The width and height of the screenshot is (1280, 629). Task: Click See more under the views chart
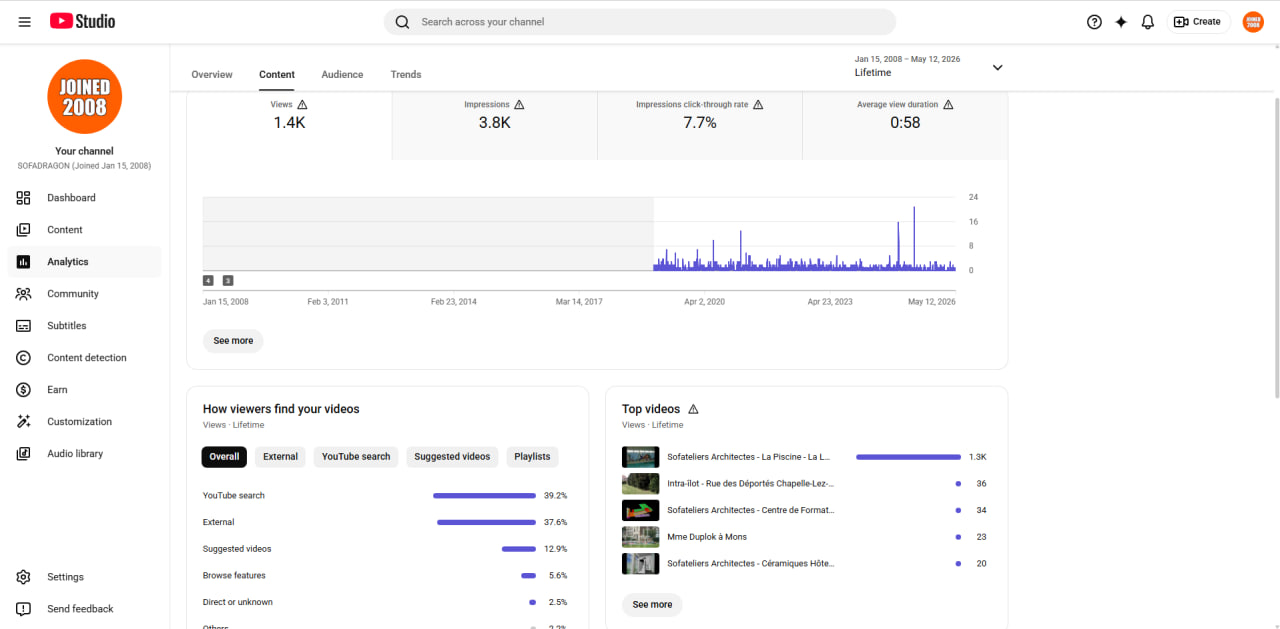tap(233, 341)
